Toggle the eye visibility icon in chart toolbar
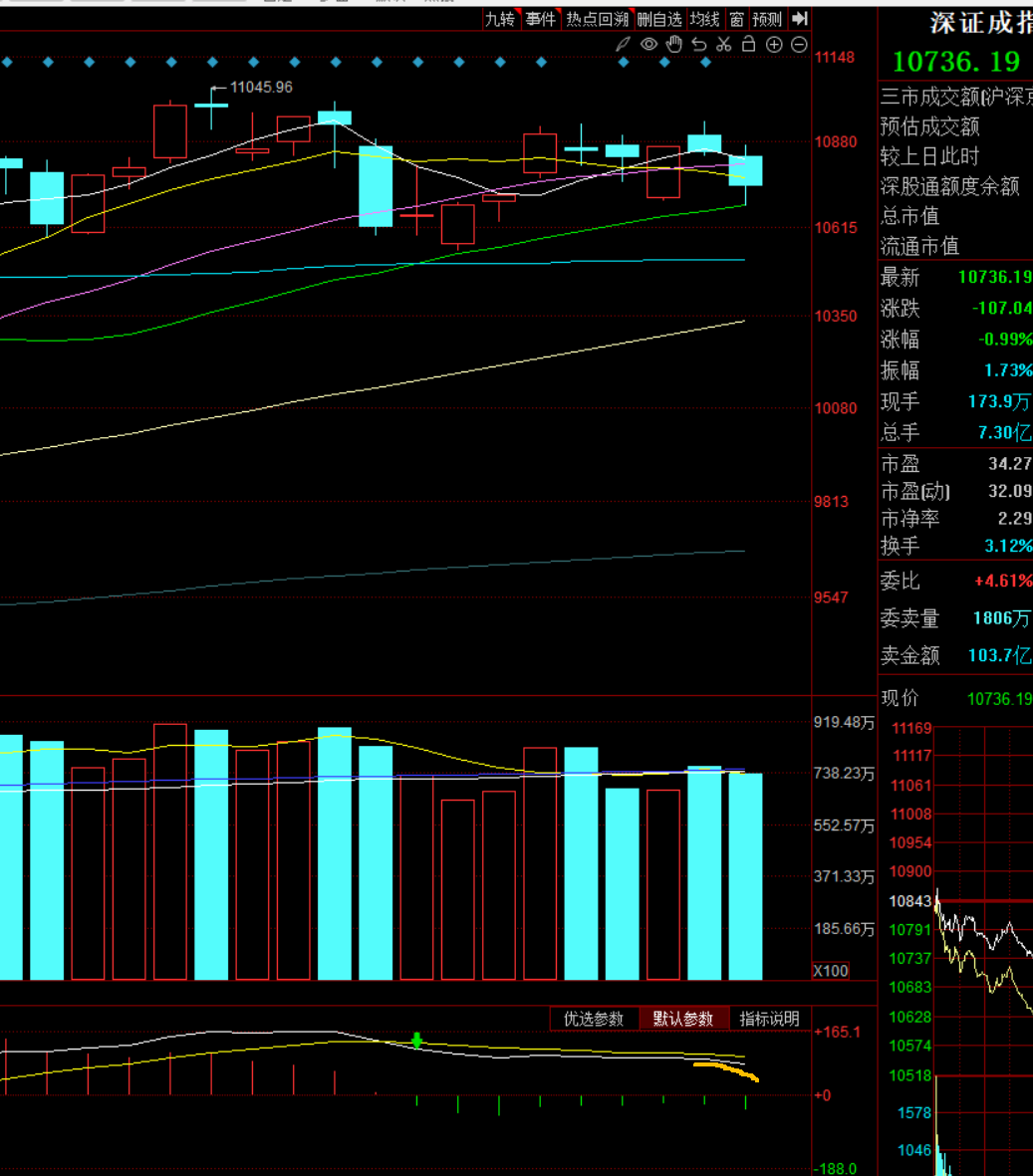This screenshot has width=1033, height=1176. pyautogui.click(x=648, y=45)
